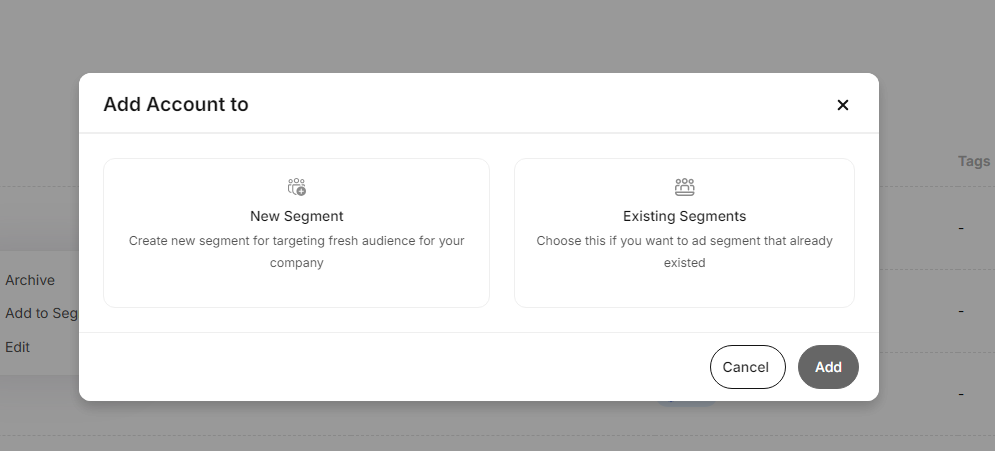Select the Existing Segments card title

tap(684, 216)
